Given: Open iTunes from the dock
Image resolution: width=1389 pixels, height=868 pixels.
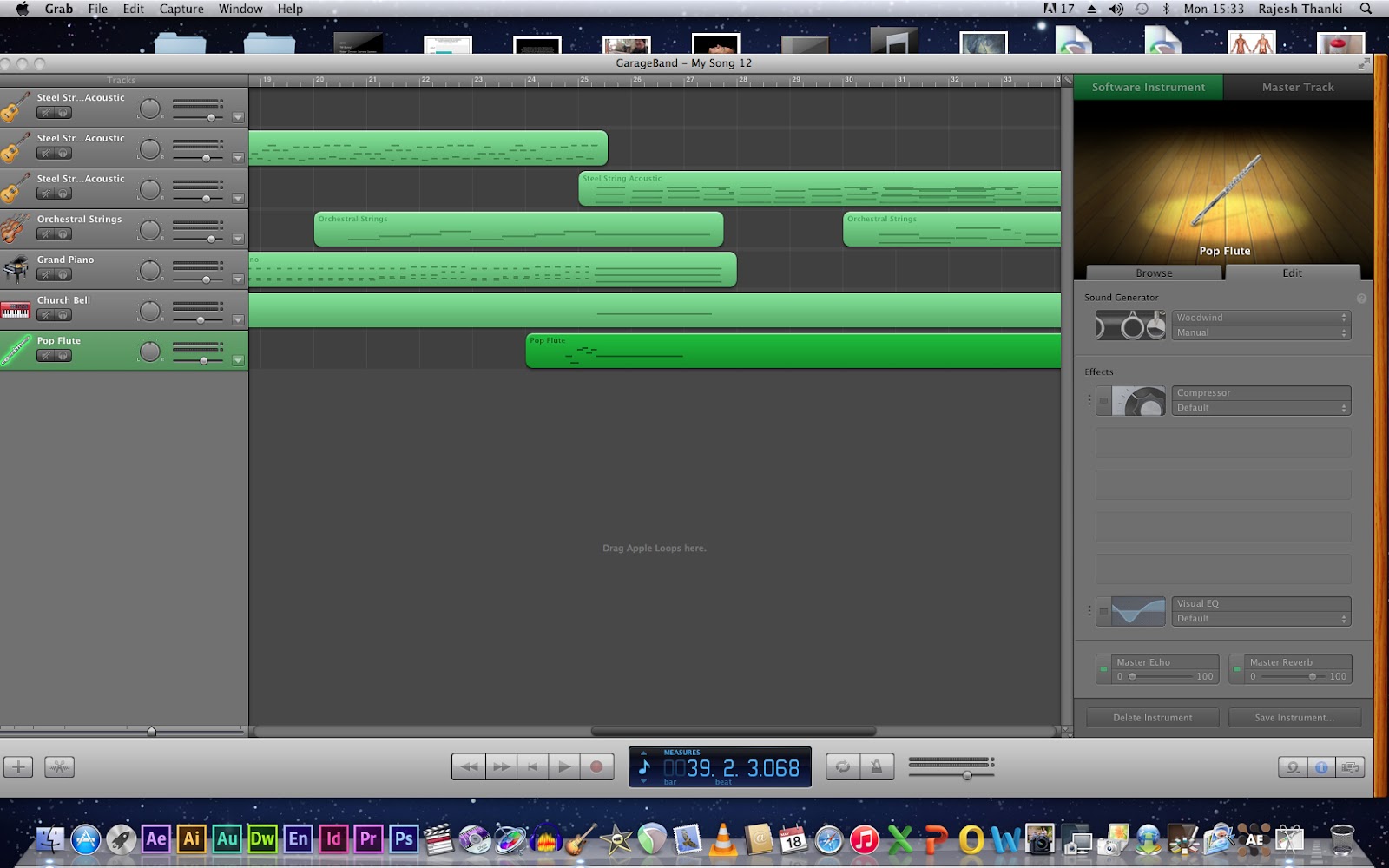Looking at the screenshot, I should tap(864, 839).
